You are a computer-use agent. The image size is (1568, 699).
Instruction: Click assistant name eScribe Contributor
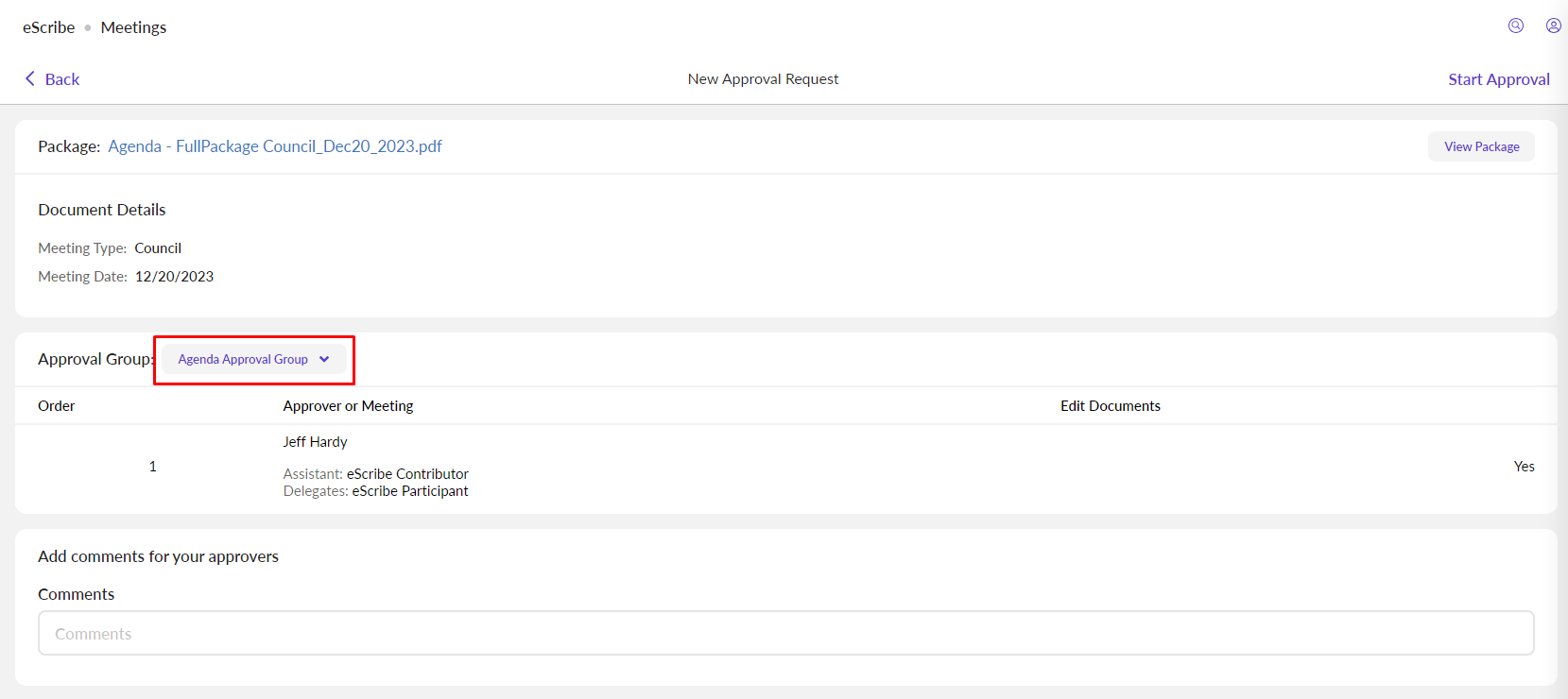click(407, 474)
